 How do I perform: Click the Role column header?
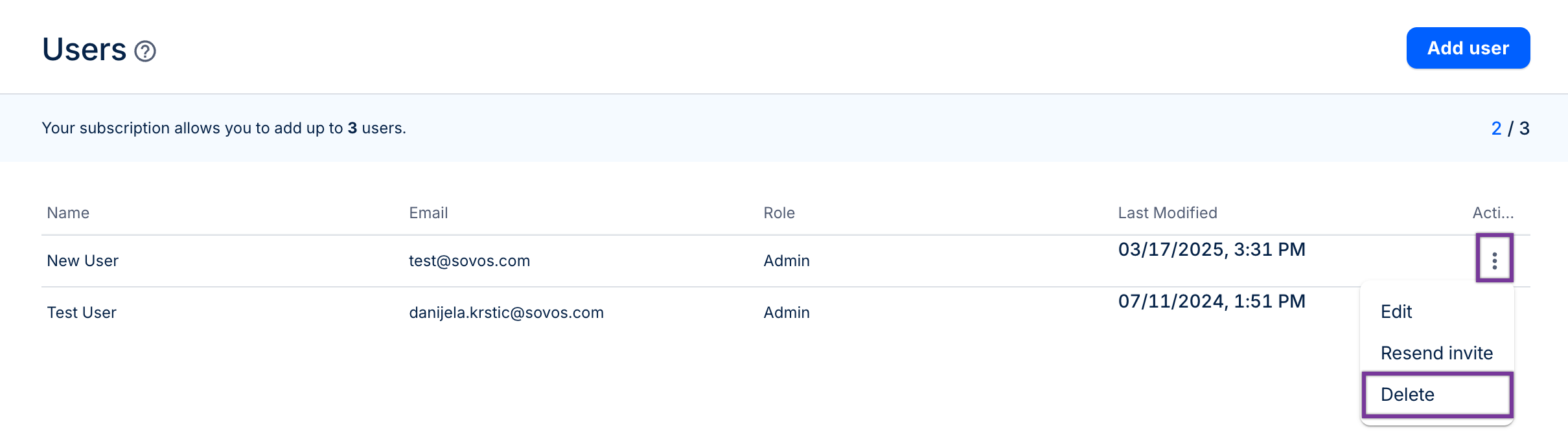[x=779, y=213]
